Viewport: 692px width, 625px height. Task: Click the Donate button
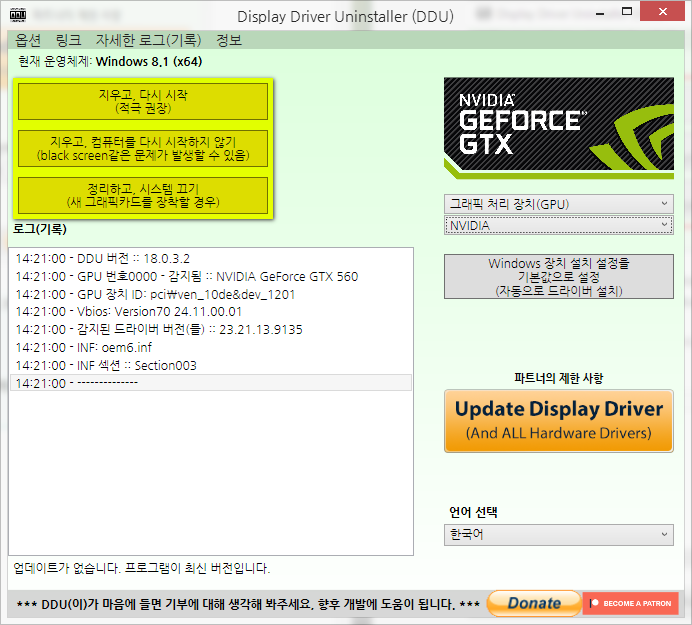tap(534, 603)
